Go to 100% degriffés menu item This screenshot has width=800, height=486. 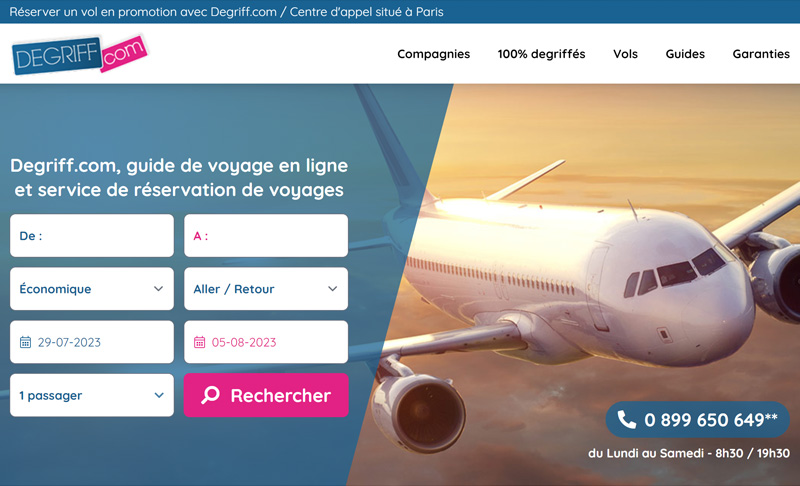pyautogui.click(x=541, y=54)
